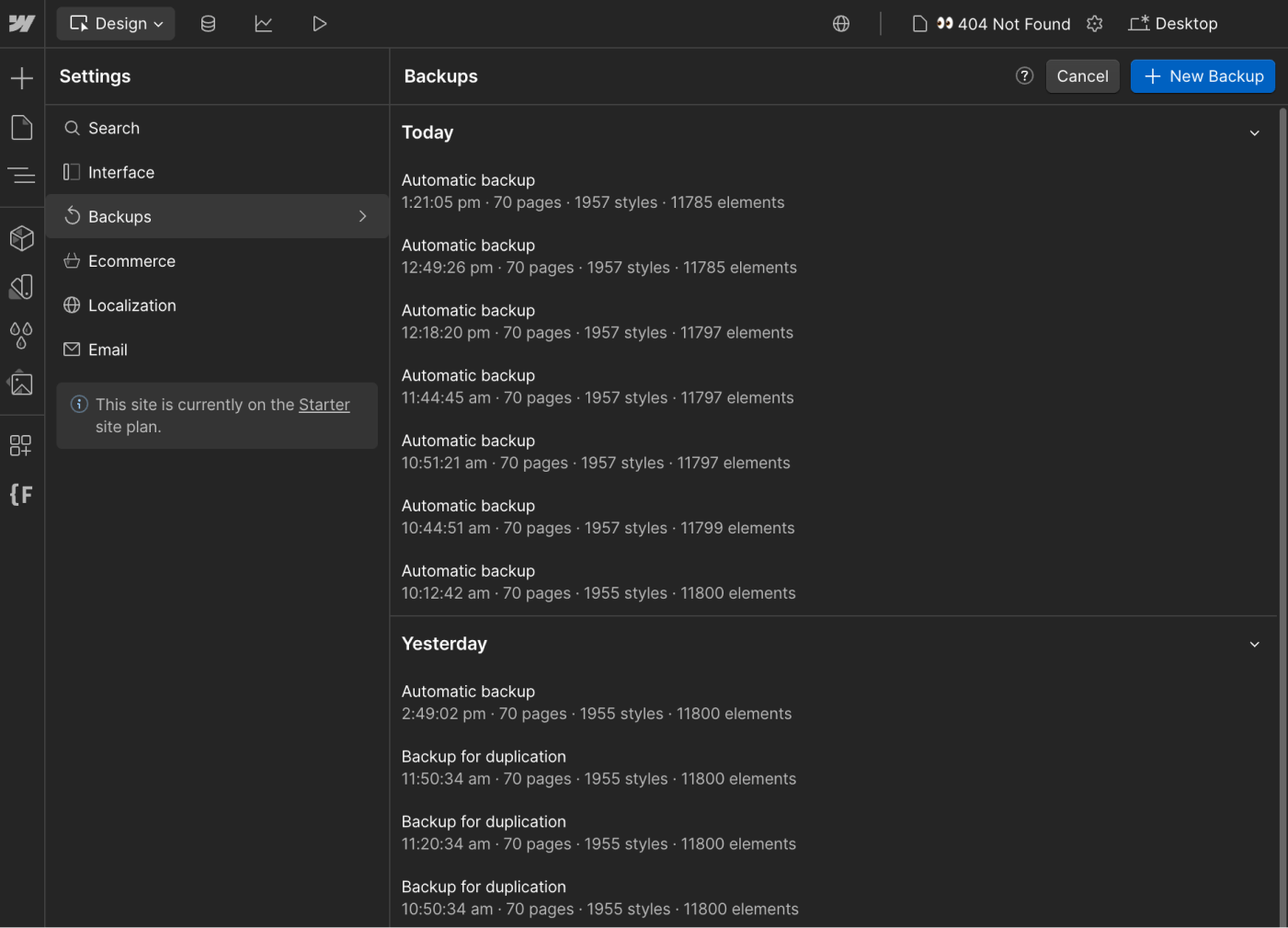Open the Add Elements panel
Image resolution: width=1288 pixels, height=928 pixels.
[x=22, y=77]
